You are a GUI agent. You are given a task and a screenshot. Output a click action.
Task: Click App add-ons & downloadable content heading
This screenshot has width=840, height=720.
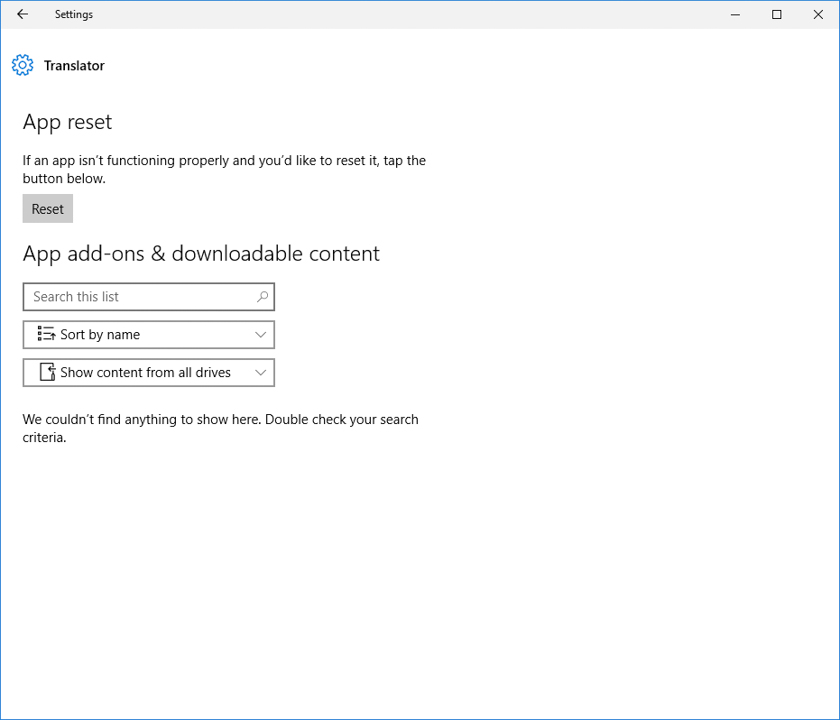pos(201,254)
